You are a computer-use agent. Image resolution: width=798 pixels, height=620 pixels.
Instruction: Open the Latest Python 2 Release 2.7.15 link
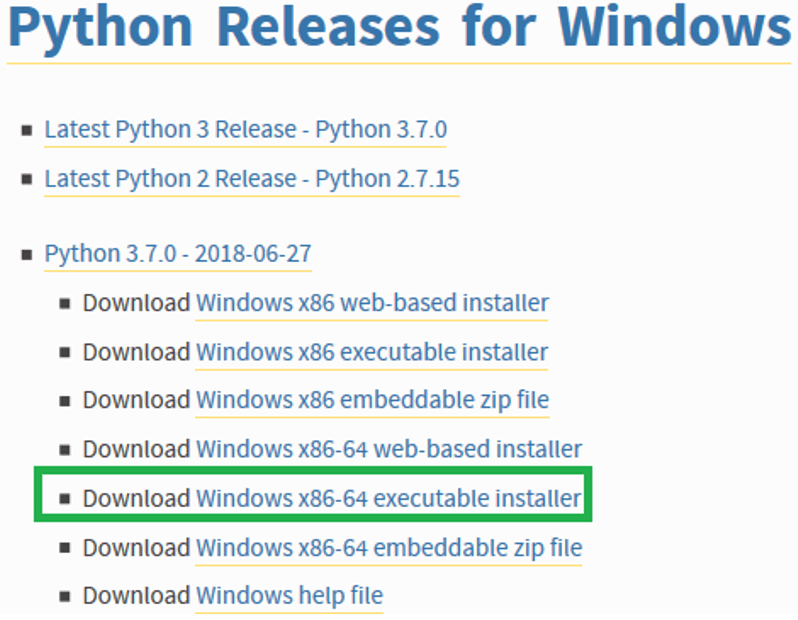click(x=252, y=179)
